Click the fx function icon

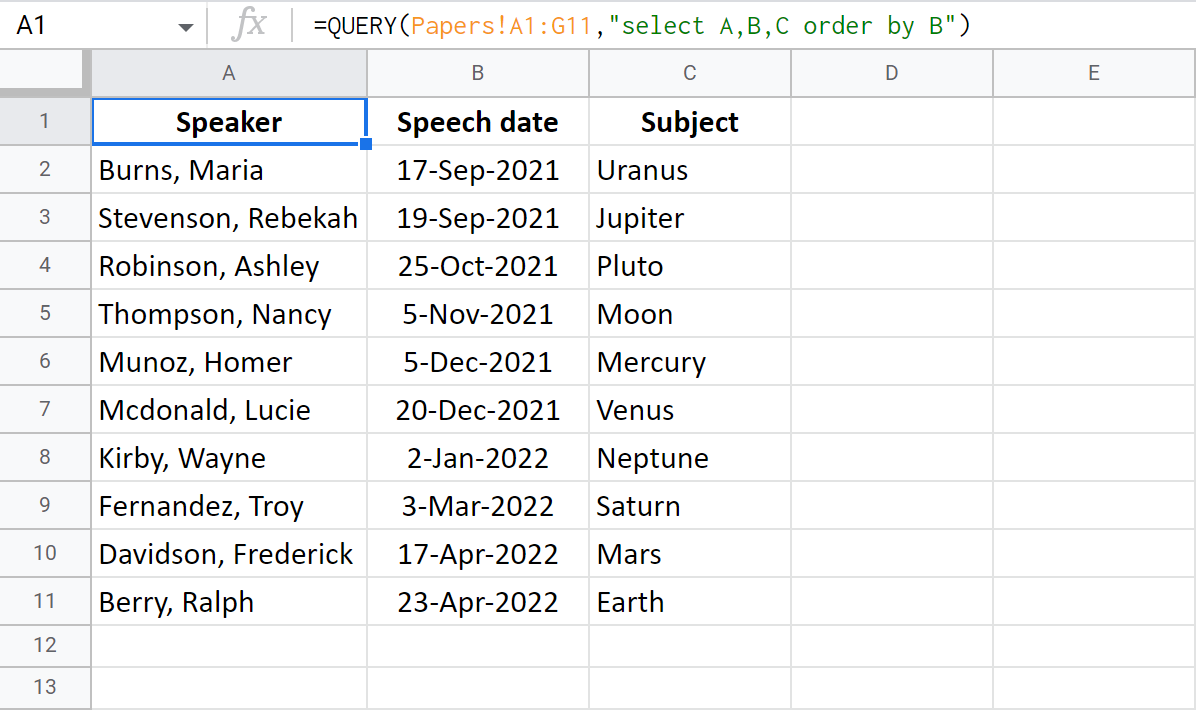click(x=251, y=25)
